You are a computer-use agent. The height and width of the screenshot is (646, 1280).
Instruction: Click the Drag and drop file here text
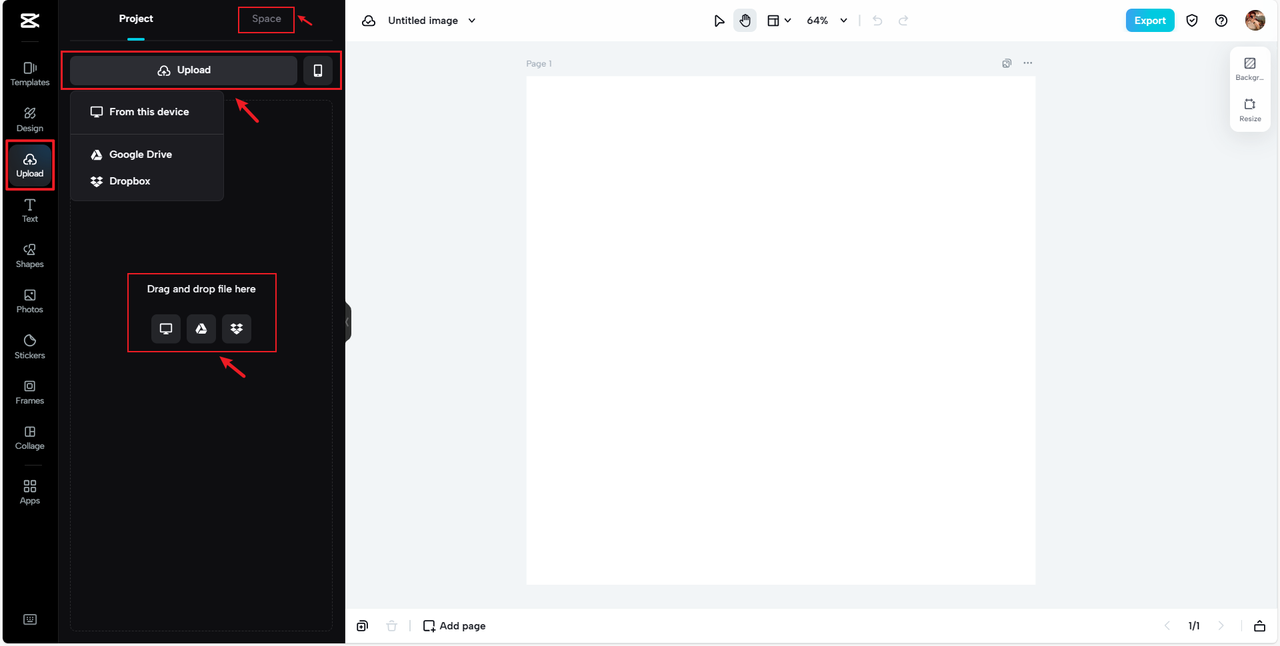coord(201,289)
